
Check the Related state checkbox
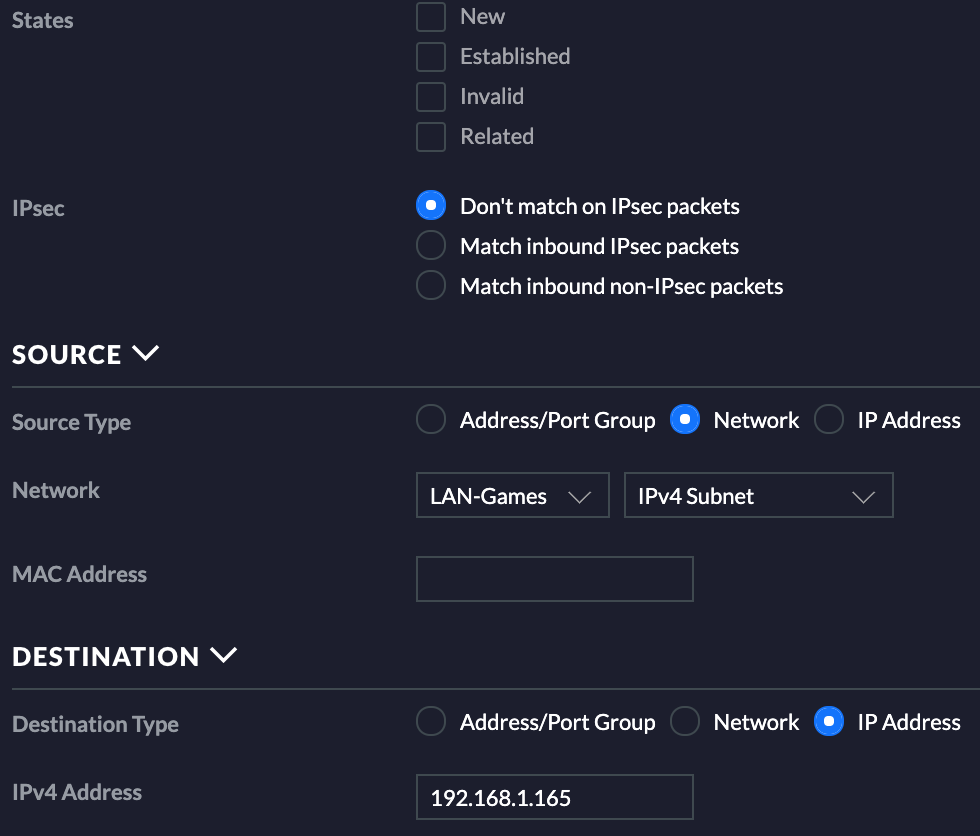pos(431,137)
